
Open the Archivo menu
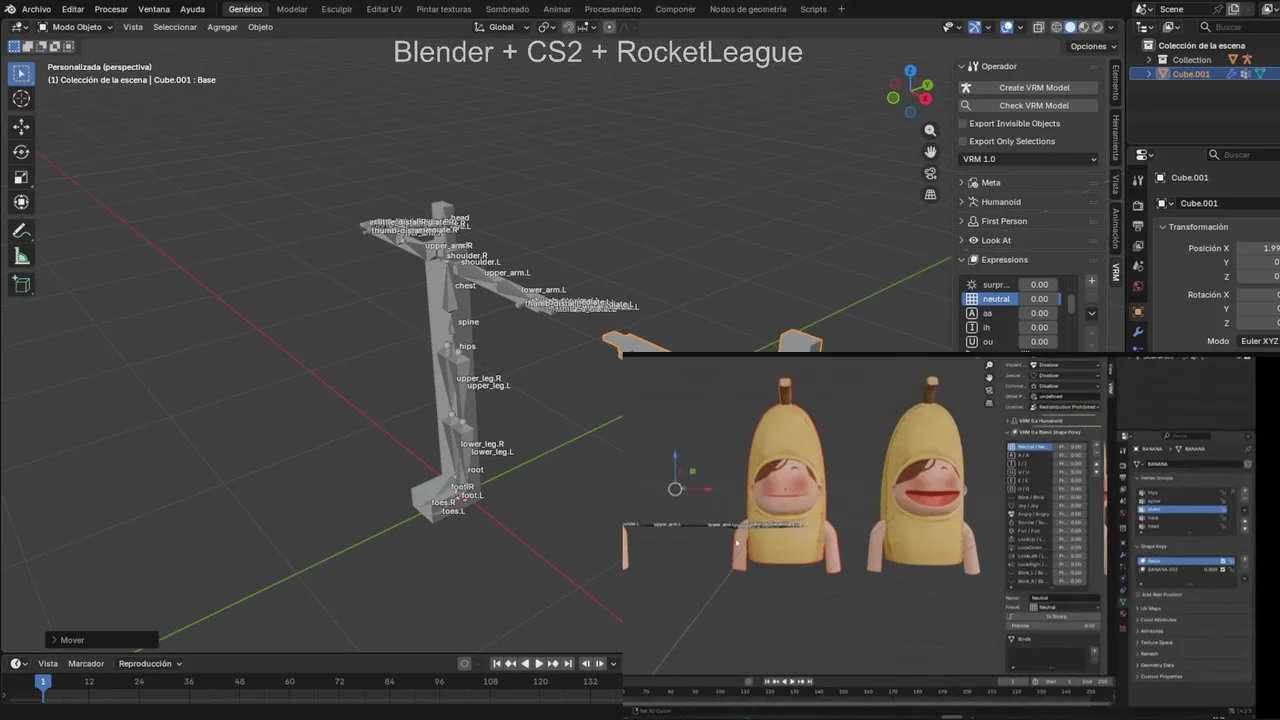tap(36, 9)
